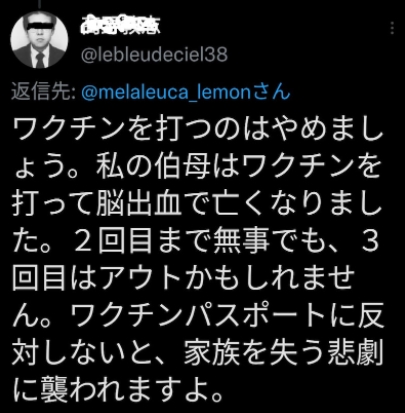Open tweet at line ワクチンを打つのはやめまし
The width and height of the screenshot is (405, 413).
[198, 129]
